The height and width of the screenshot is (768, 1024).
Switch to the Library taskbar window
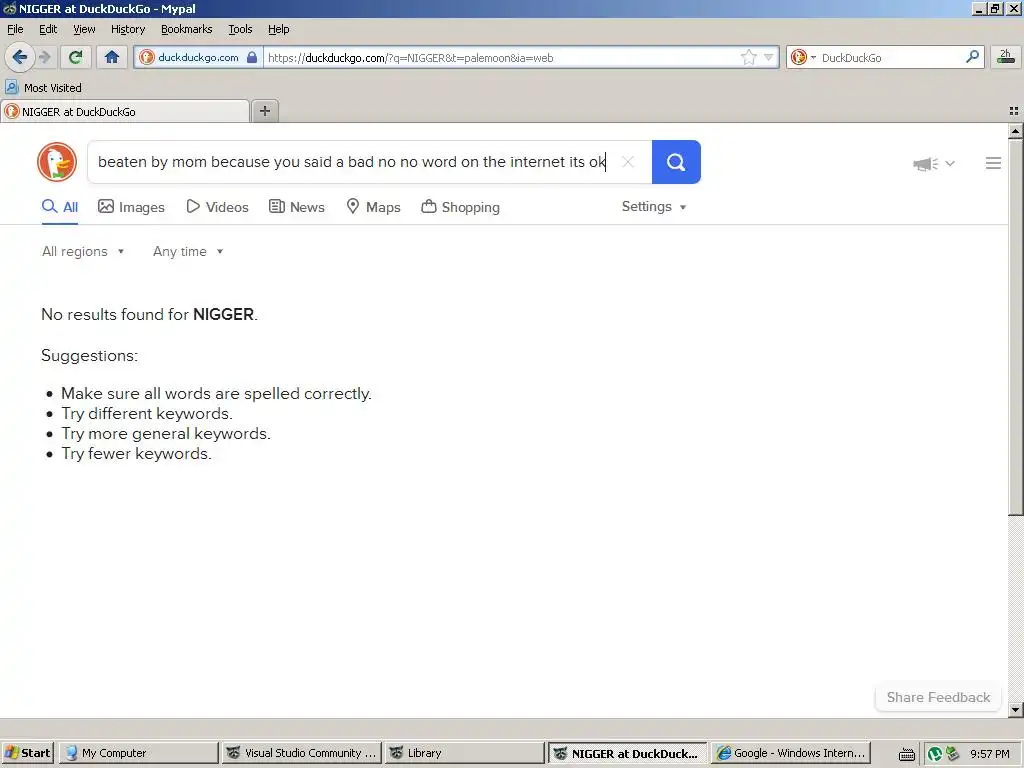(464, 753)
